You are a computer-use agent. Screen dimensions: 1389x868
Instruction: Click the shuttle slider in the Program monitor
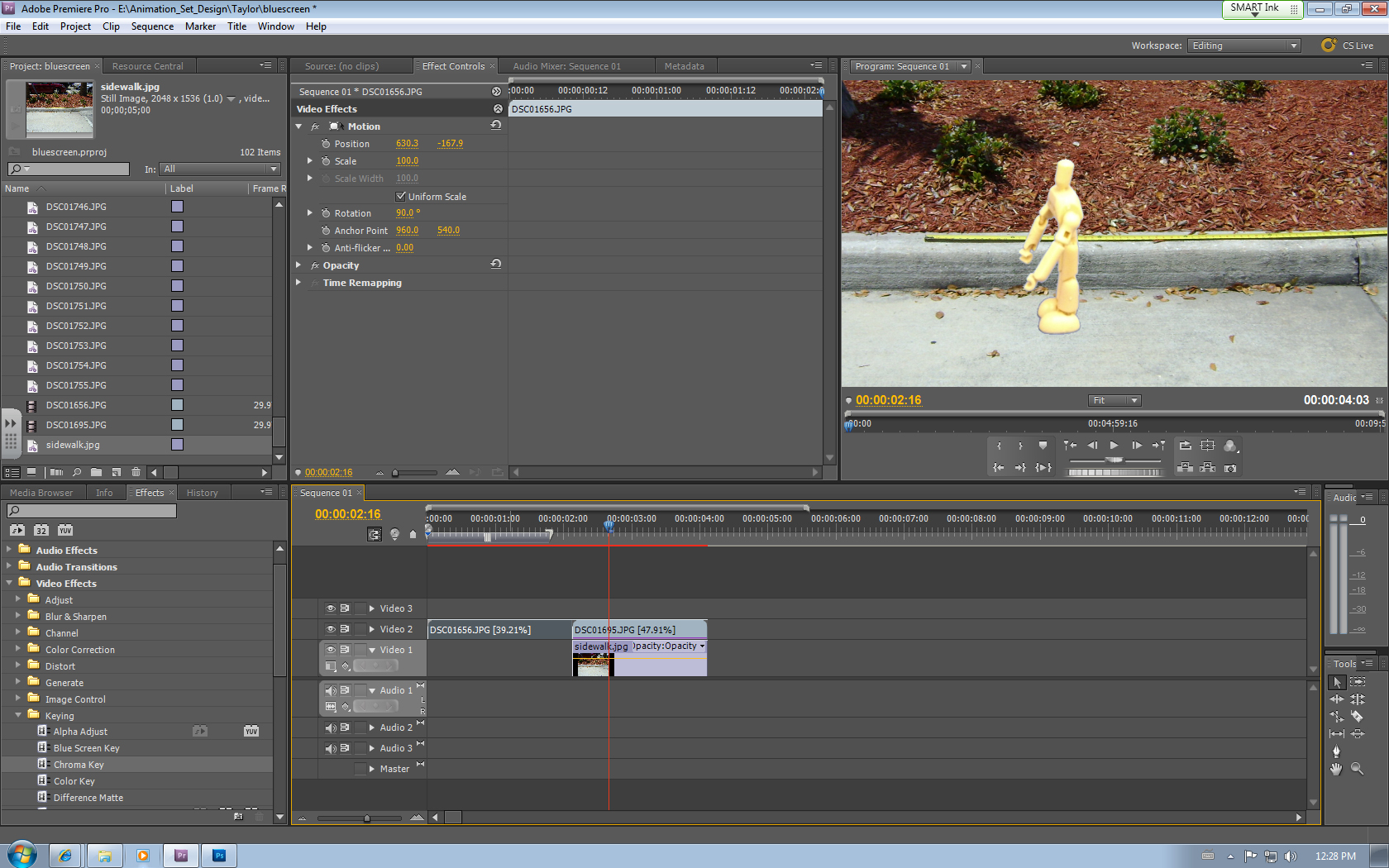pyautogui.click(x=1114, y=460)
